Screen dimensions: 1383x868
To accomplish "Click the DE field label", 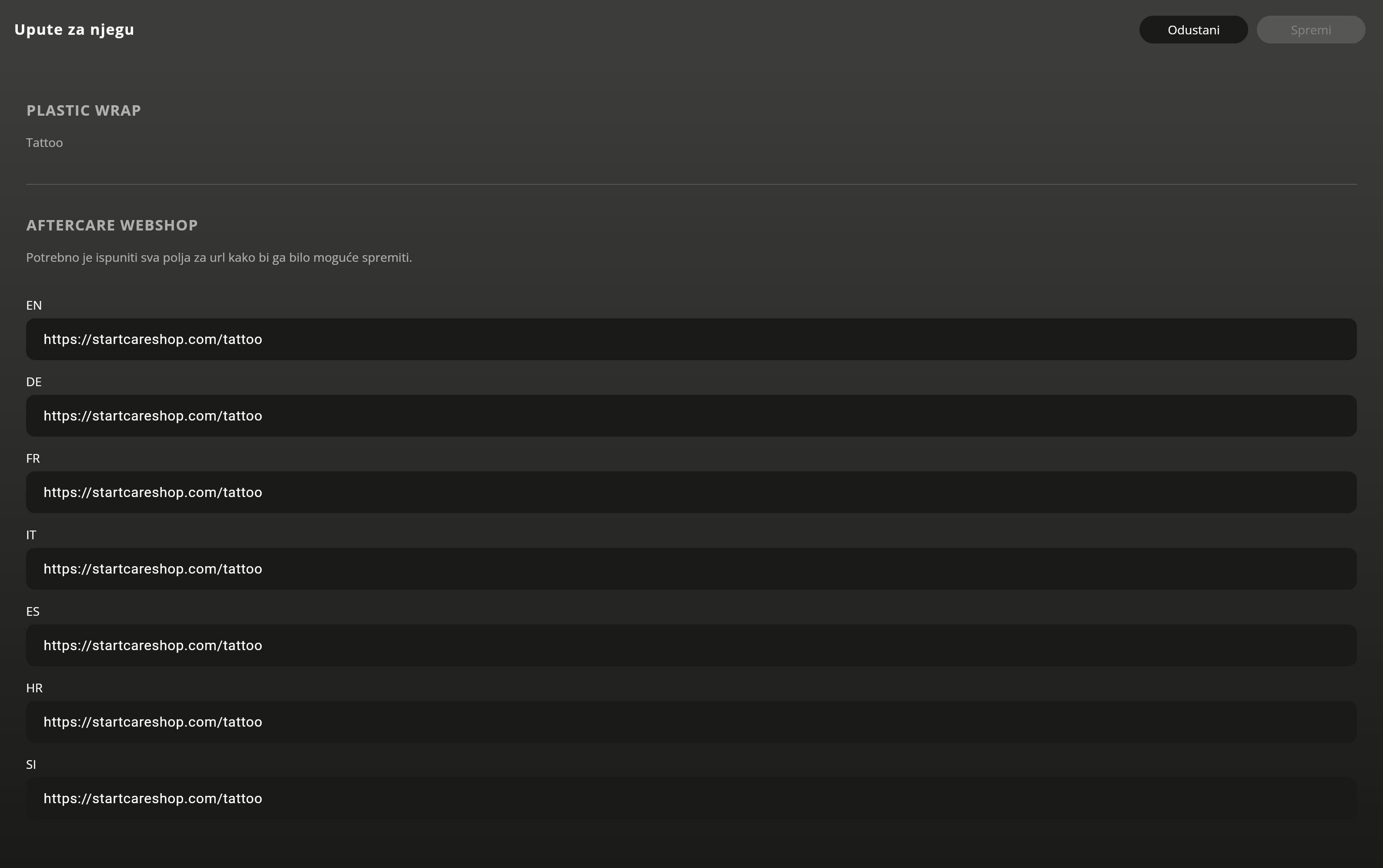I will point(34,382).
